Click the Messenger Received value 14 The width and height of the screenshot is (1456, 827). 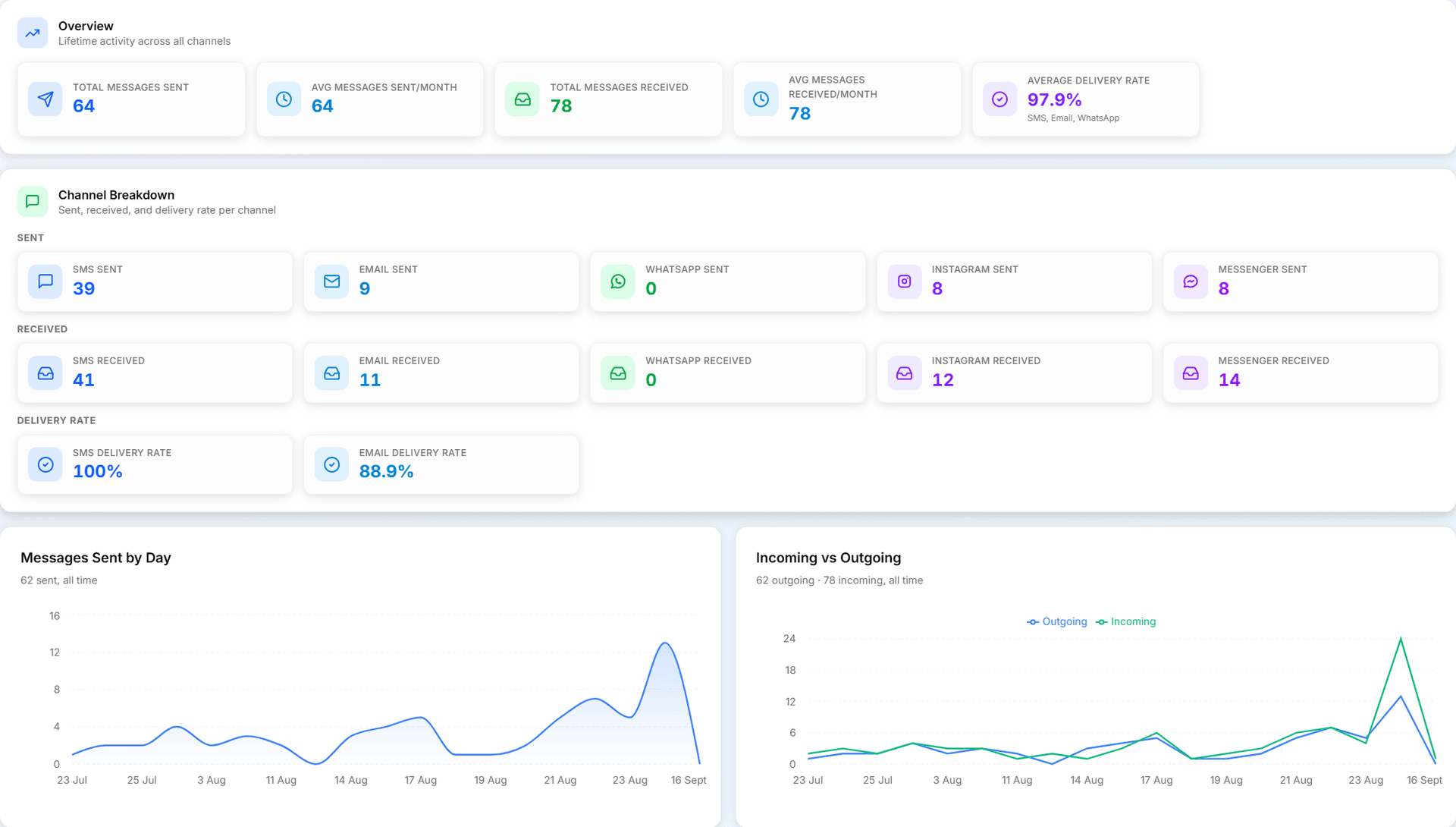pyautogui.click(x=1229, y=380)
